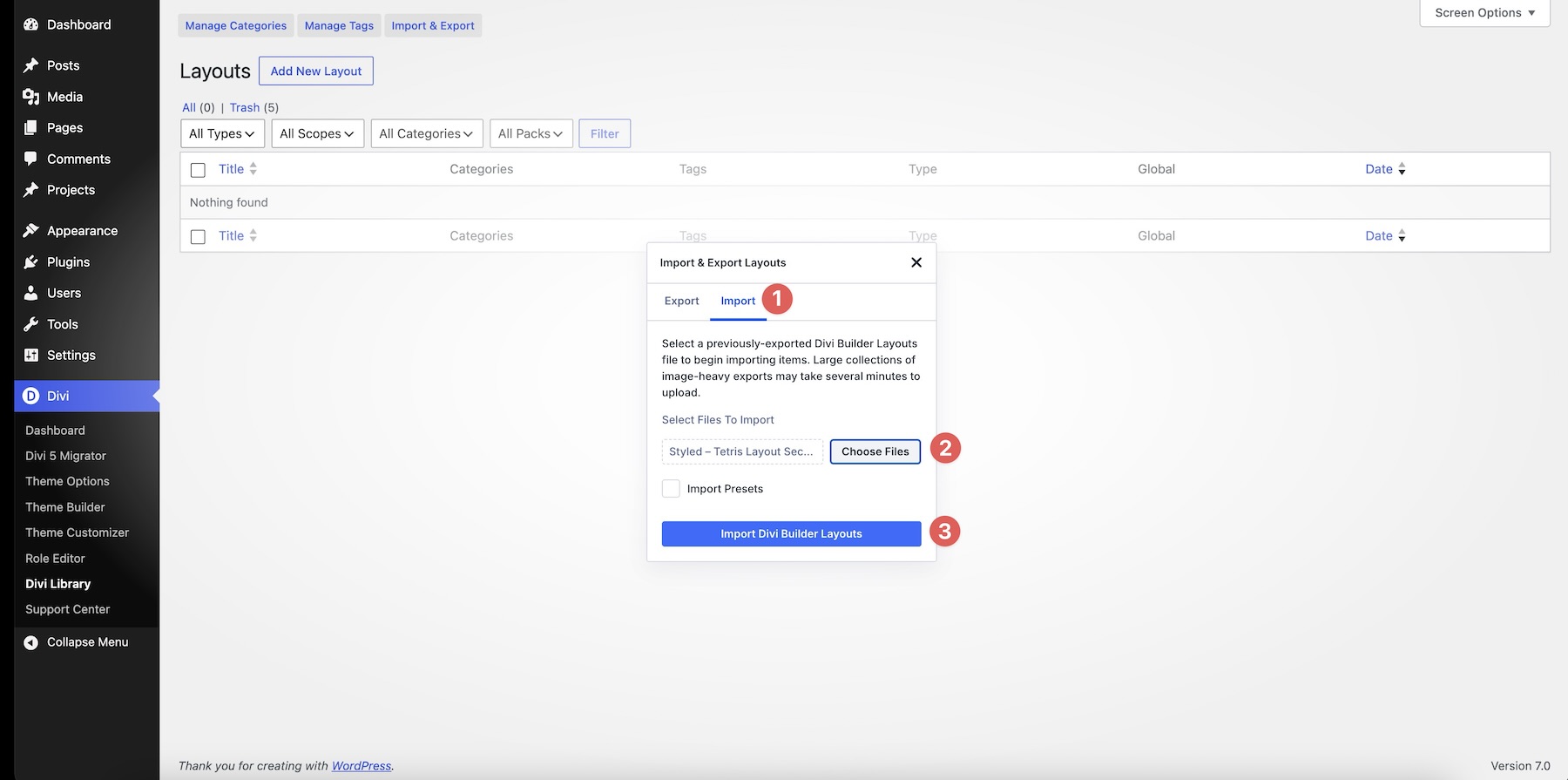Click footer Date column link
The width and height of the screenshot is (1568, 780).
(1379, 235)
